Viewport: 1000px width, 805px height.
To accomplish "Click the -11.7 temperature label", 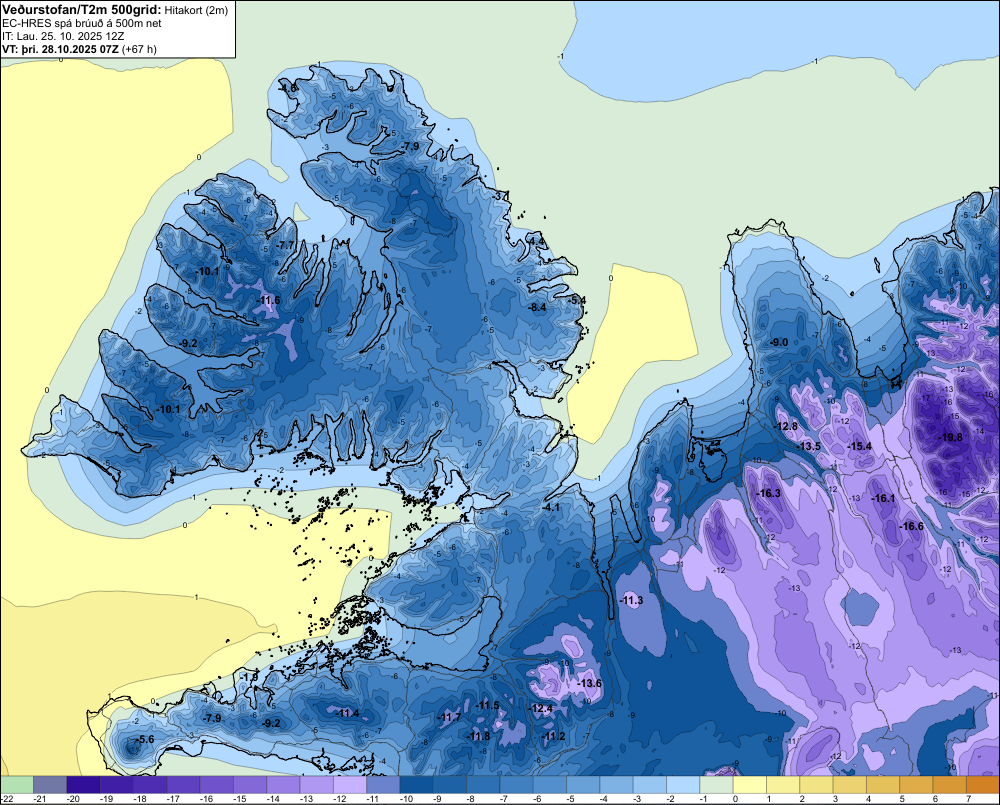I will [x=449, y=718].
